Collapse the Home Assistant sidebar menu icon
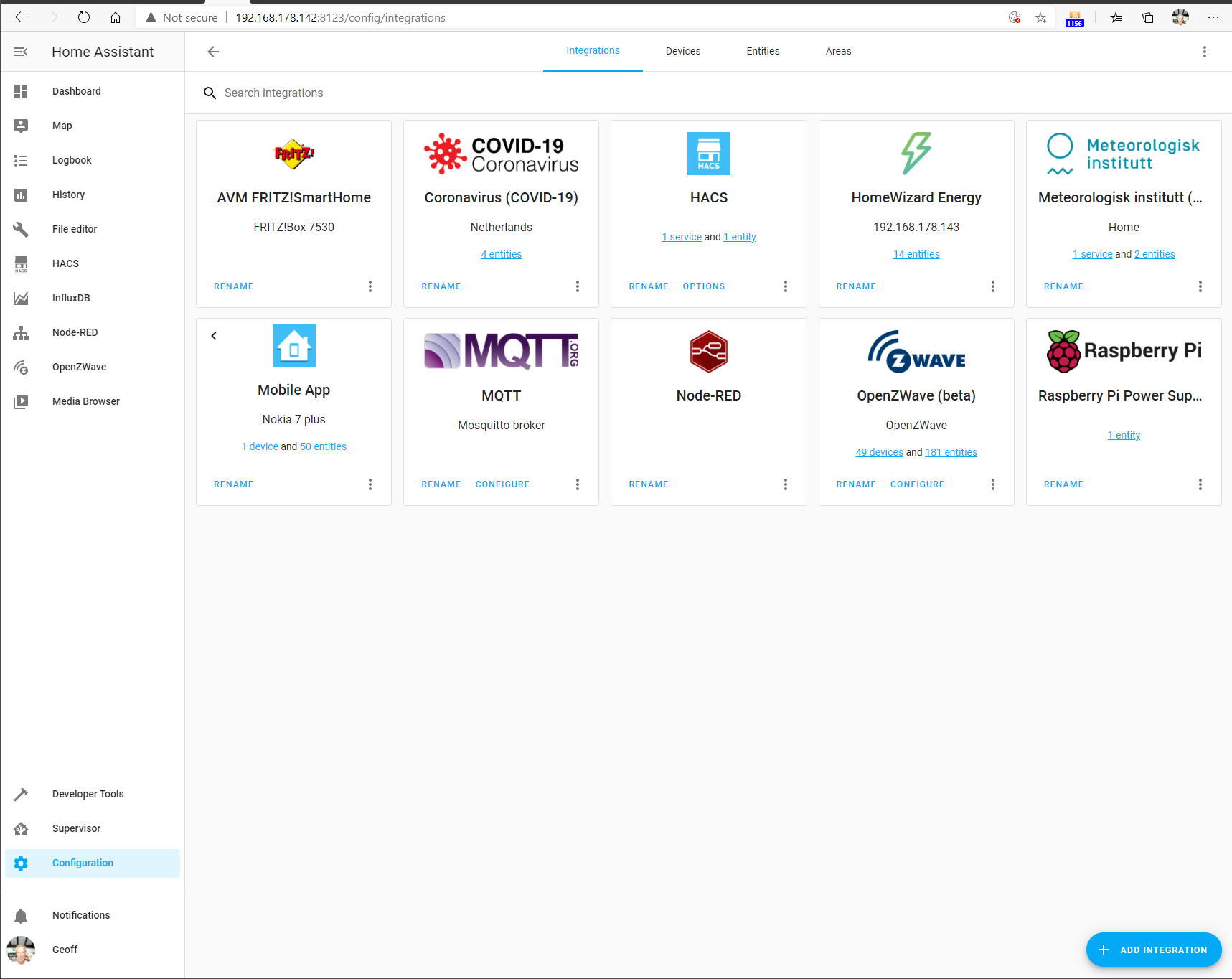The image size is (1232, 979). pyautogui.click(x=21, y=52)
